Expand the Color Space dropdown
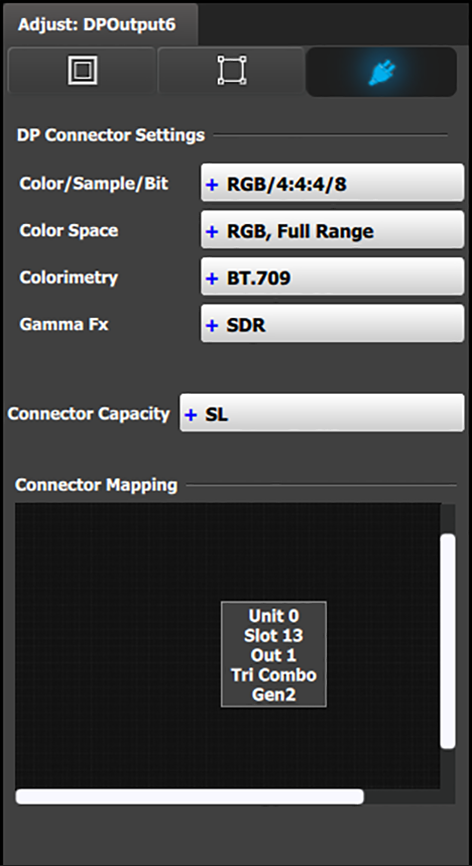472x866 pixels. tap(332, 230)
